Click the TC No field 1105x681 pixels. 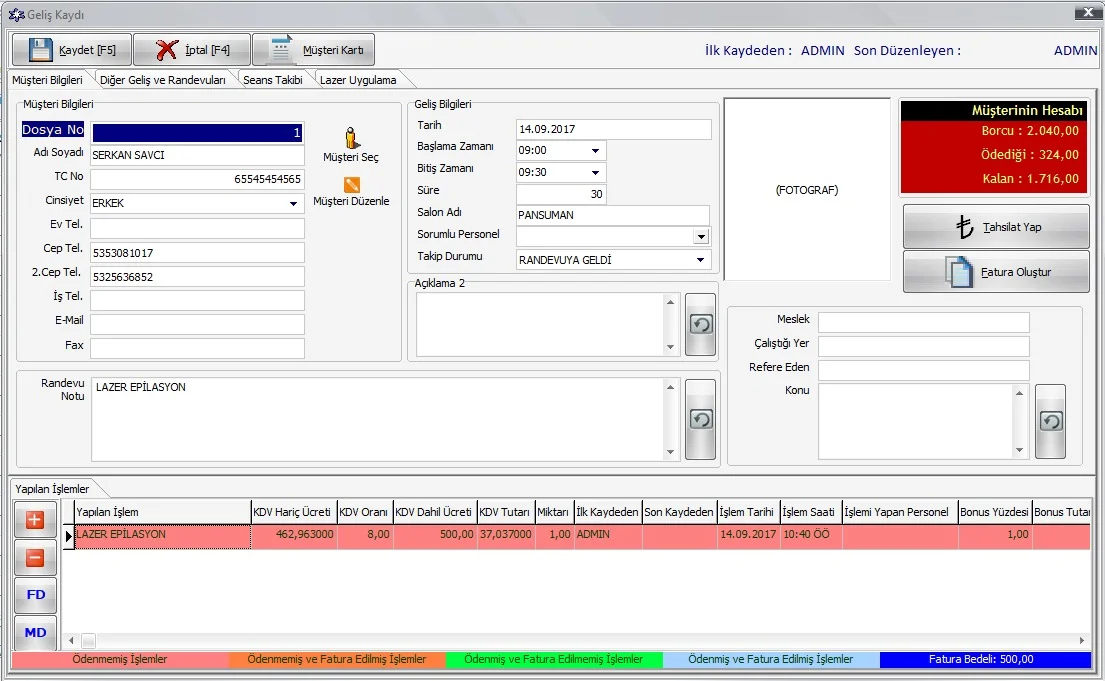click(x=197, y=179)
